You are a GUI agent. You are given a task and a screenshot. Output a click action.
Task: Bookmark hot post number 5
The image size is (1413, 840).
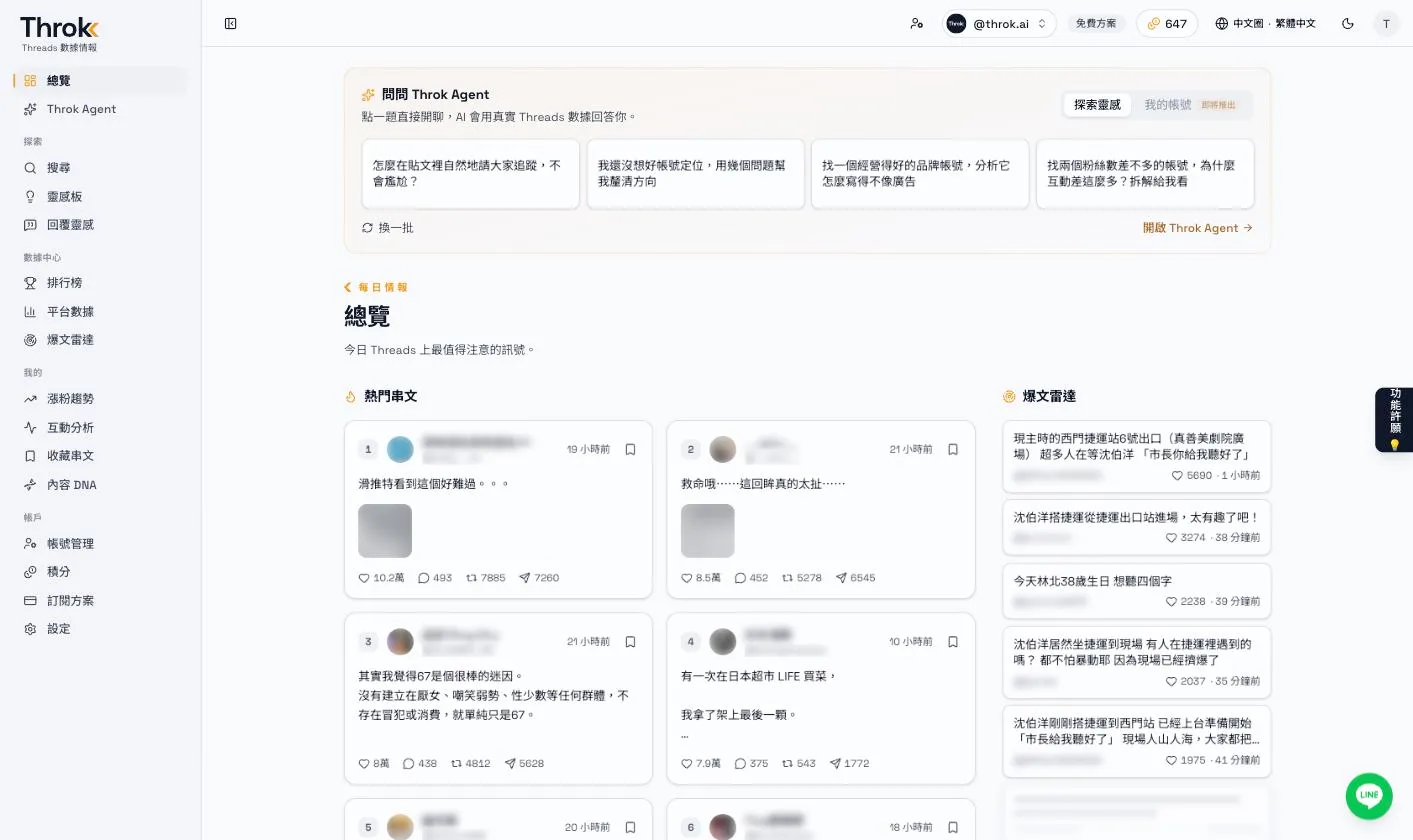(x=630, y=827)
